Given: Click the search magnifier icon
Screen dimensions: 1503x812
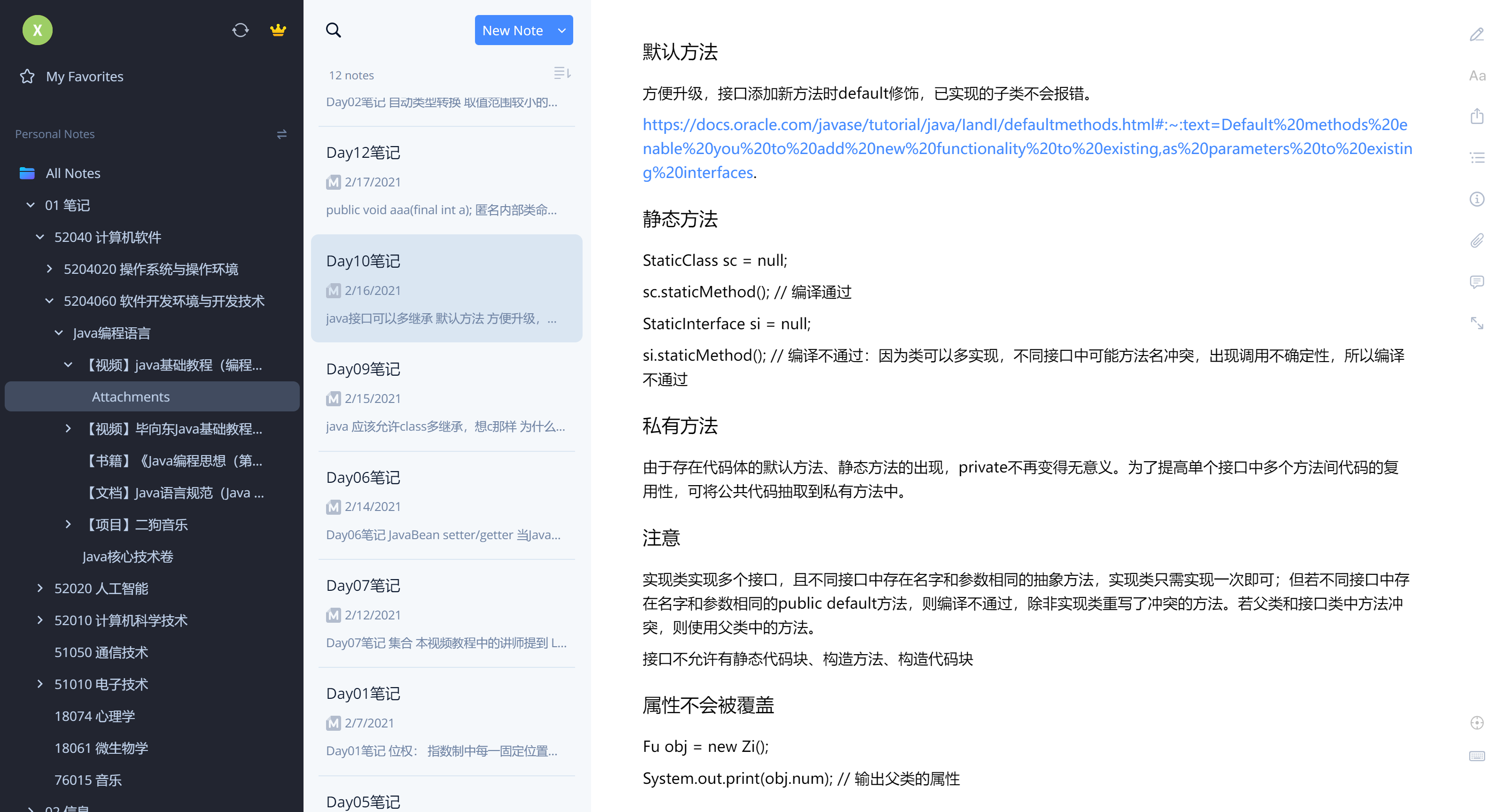Looking at the screenshot, I should (x=333, y=30).
